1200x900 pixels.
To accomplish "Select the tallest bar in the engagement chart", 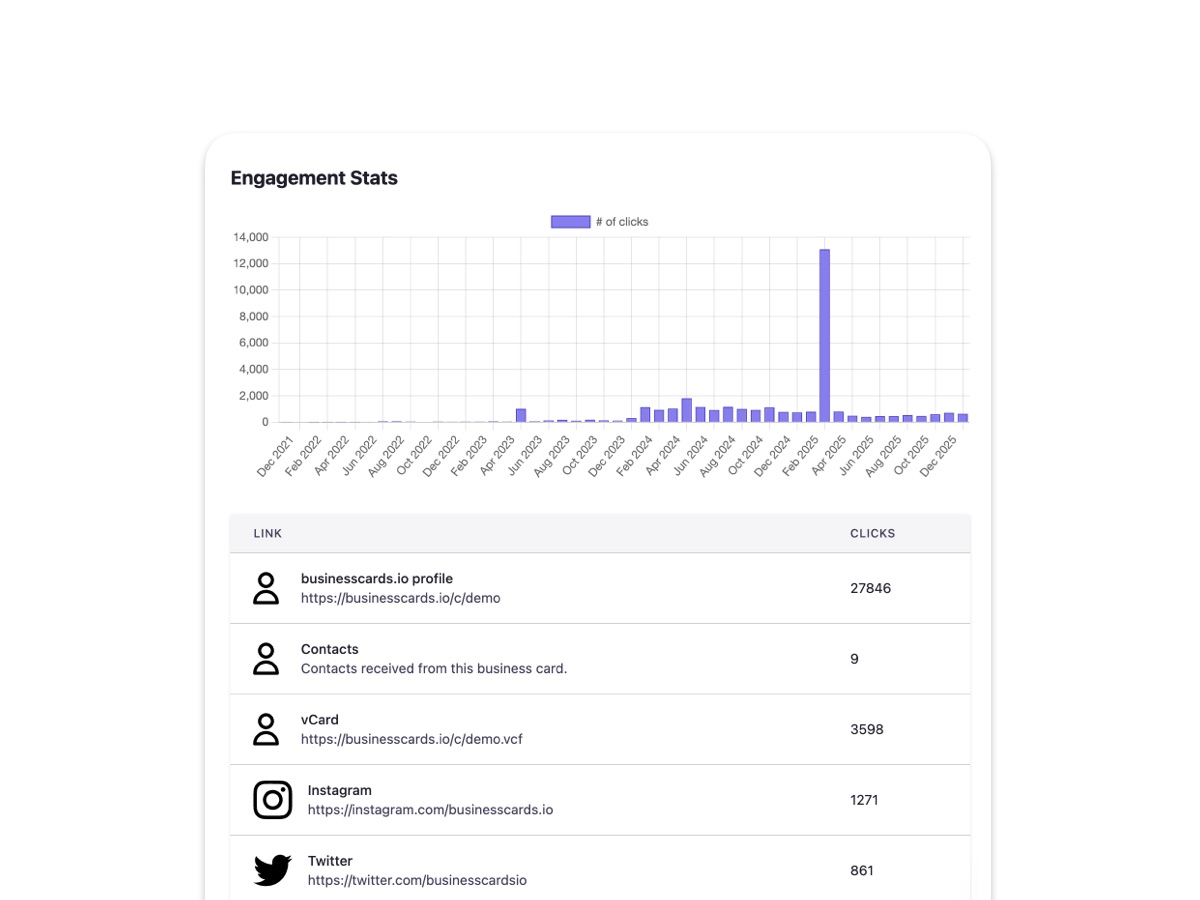I will point(825,335).
